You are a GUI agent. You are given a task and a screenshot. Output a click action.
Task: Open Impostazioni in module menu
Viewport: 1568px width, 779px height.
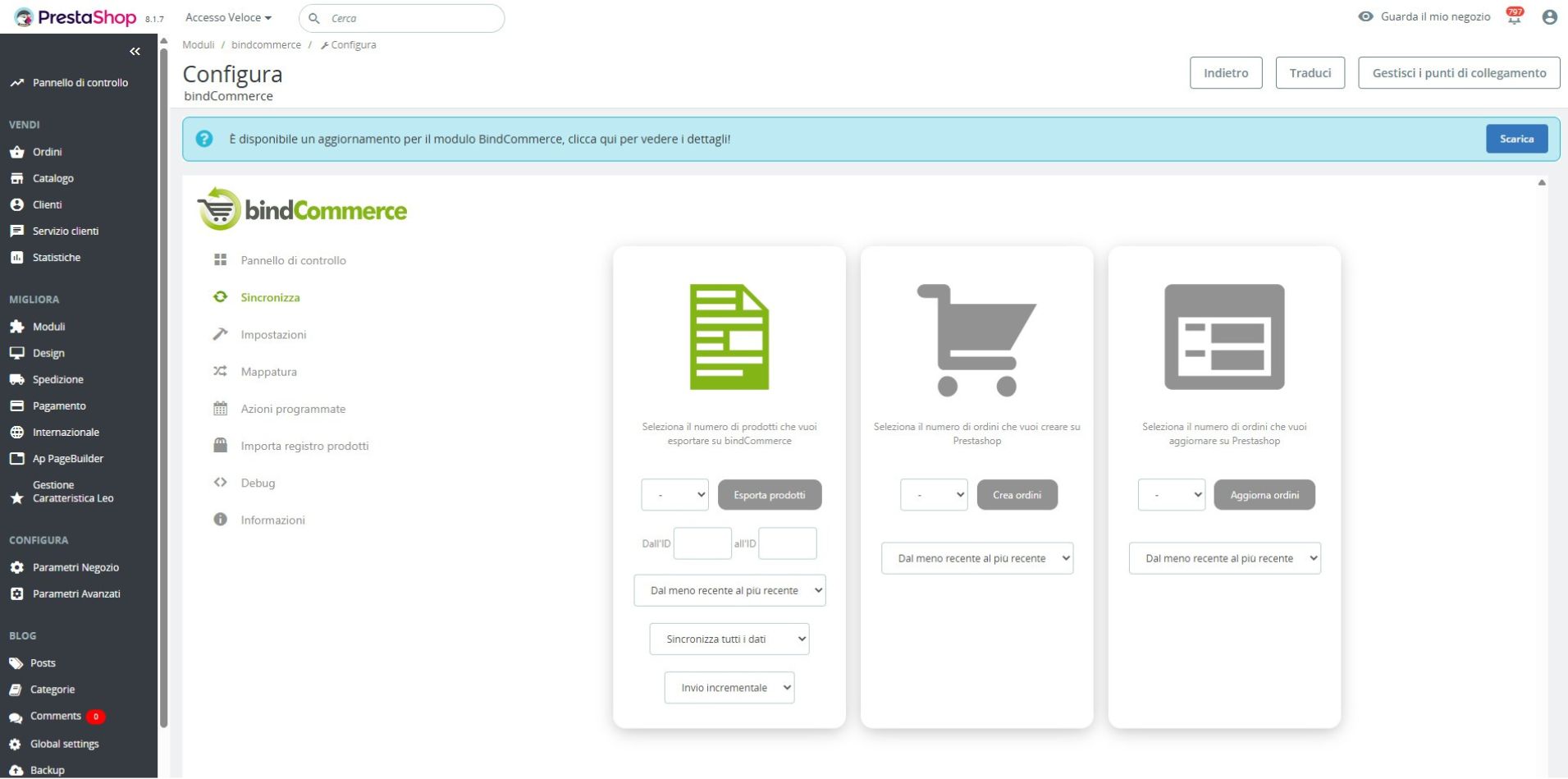(x=273, y=335)
